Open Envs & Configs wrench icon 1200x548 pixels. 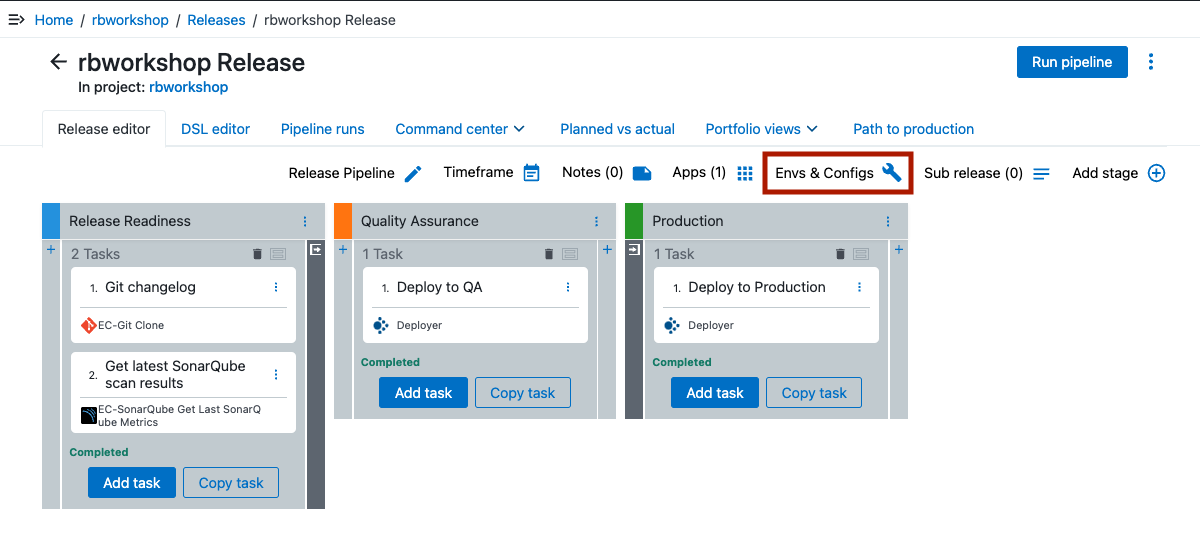click(891, 173)
